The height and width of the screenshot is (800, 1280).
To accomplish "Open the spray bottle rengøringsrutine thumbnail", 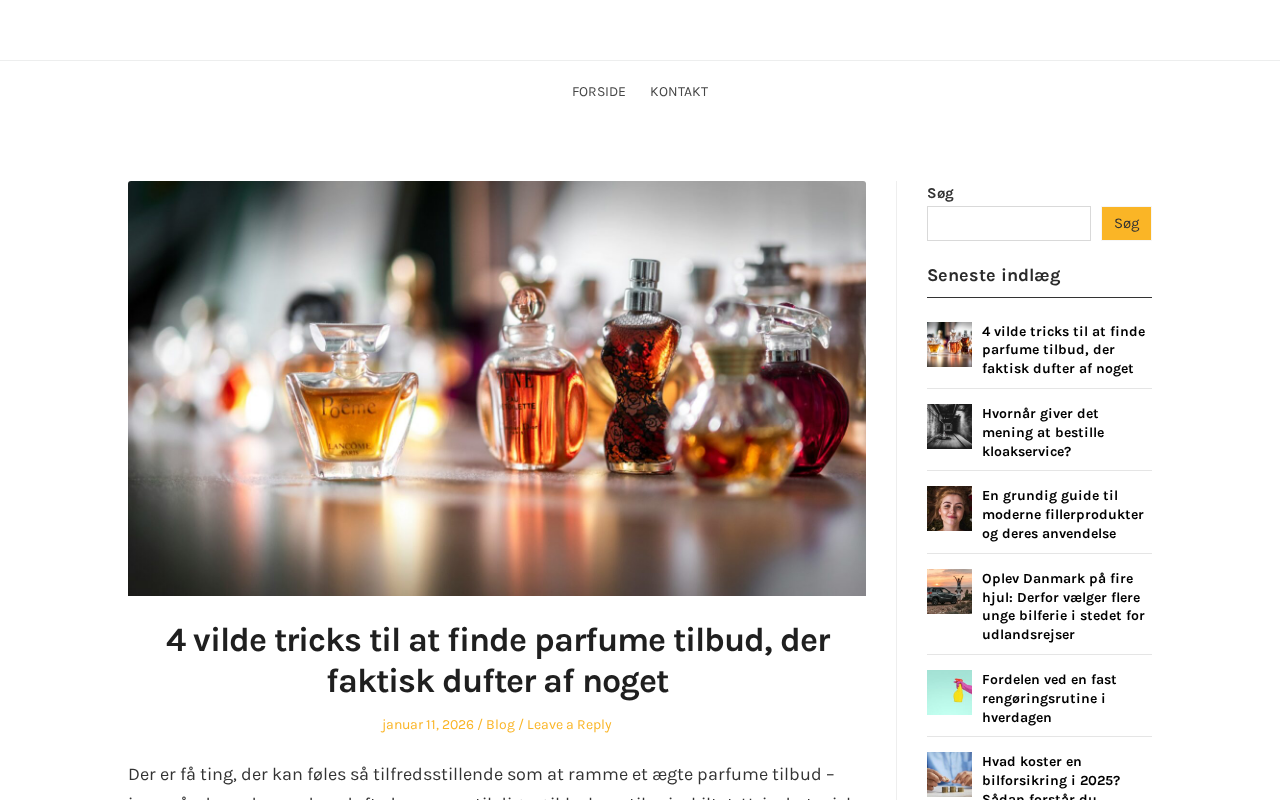I will tap(949, 692).
